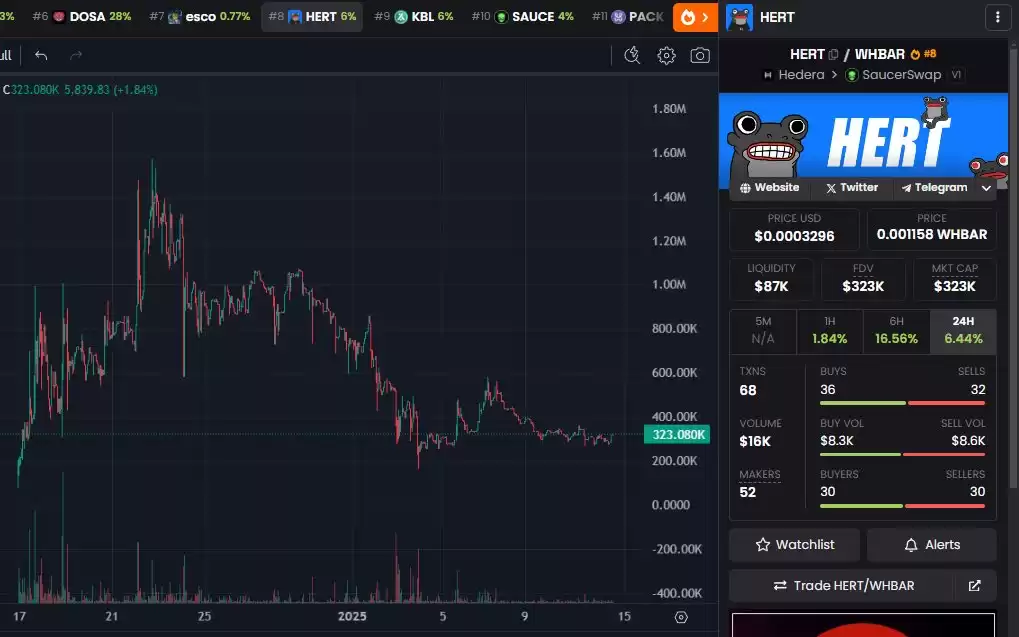The image size is (1019, 637).
Task: Copy the HERT token address icon
Action: pyautogui.click(x=834, y=55)
